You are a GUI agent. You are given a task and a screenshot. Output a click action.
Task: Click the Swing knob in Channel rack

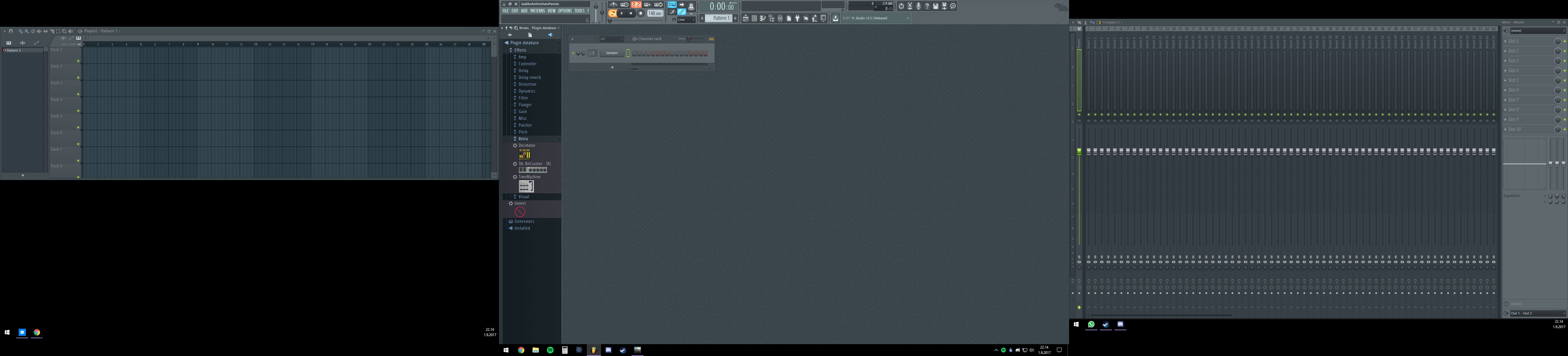pyautogui.click(x=689, y=39)
